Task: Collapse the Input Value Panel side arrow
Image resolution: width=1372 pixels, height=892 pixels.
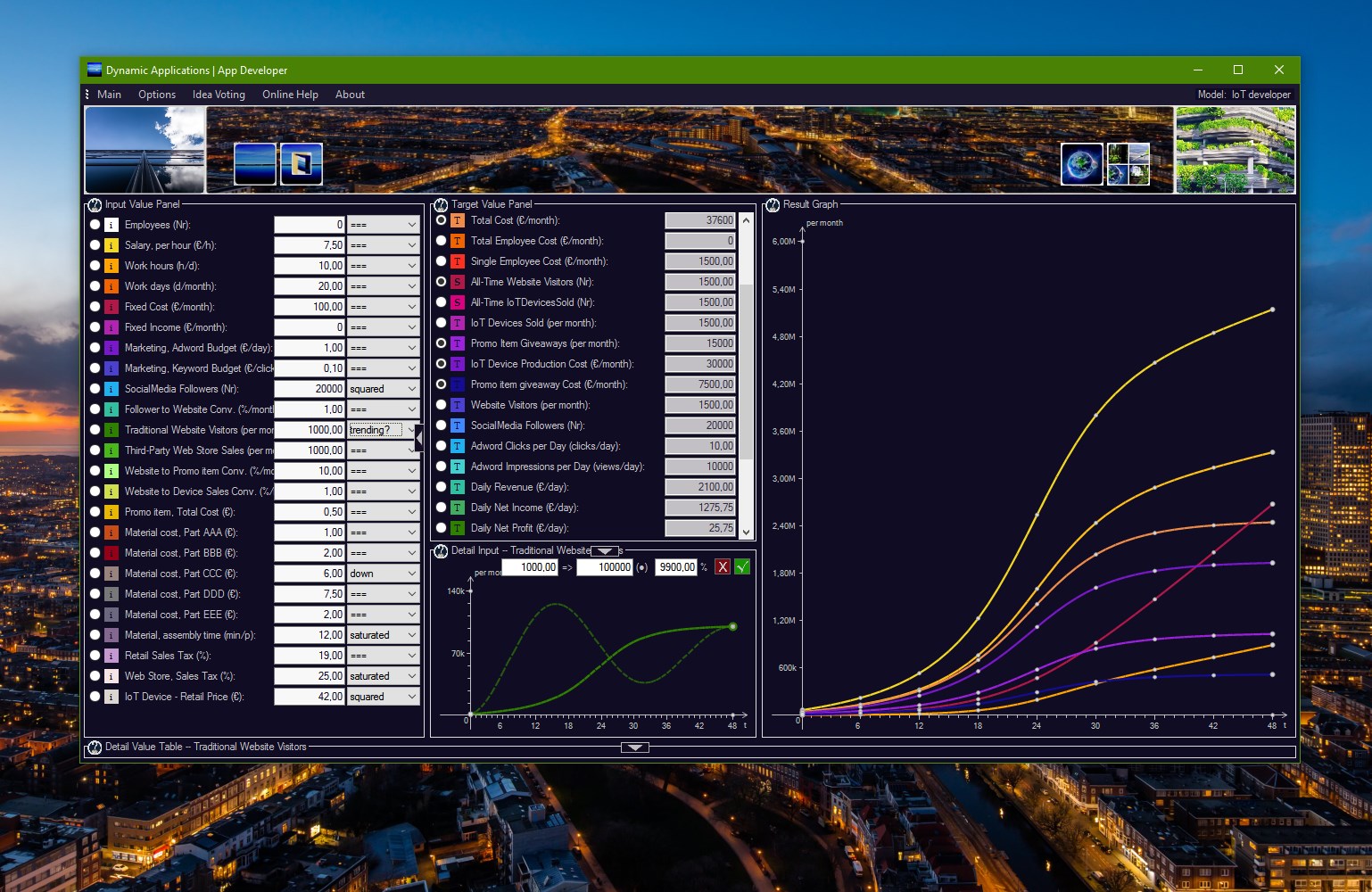Action: [x=419, y=437]
